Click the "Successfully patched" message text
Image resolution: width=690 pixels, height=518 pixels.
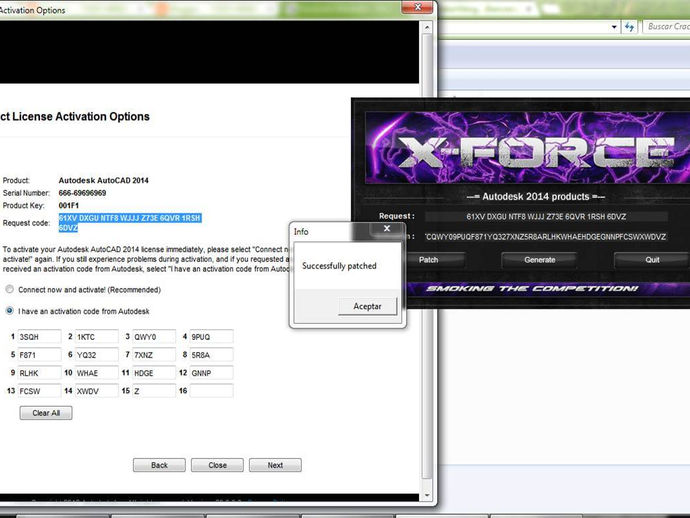339,266
